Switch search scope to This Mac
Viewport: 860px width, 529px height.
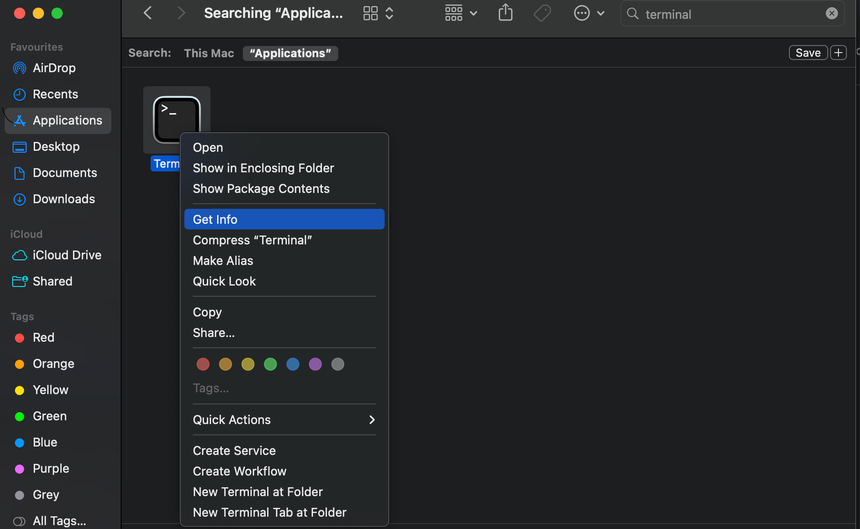[x=209, y=53]
